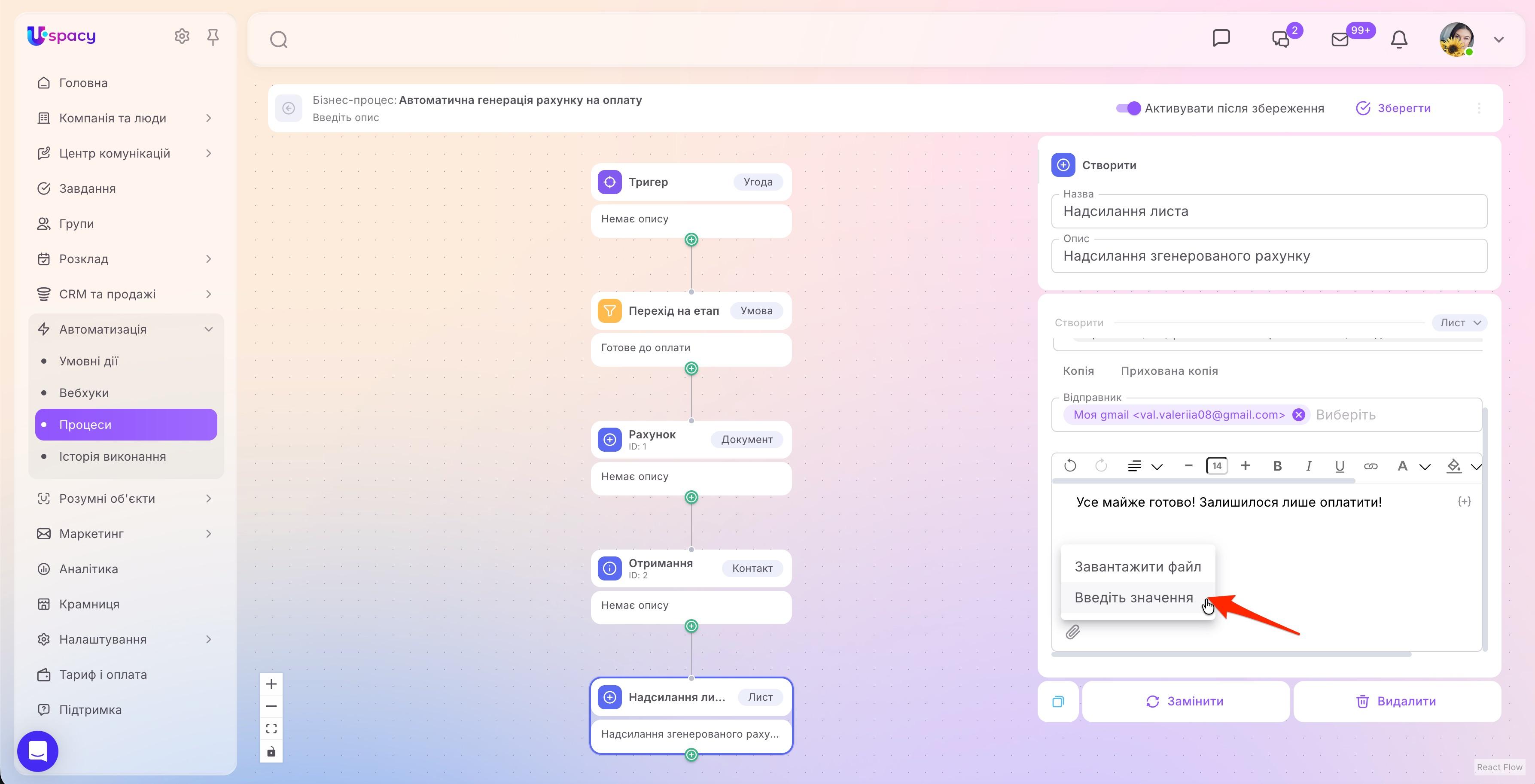Viewport: 1535px width, 784px height.
Task: Expand the user profile menu chevron
Action: tap(1498, 40)
